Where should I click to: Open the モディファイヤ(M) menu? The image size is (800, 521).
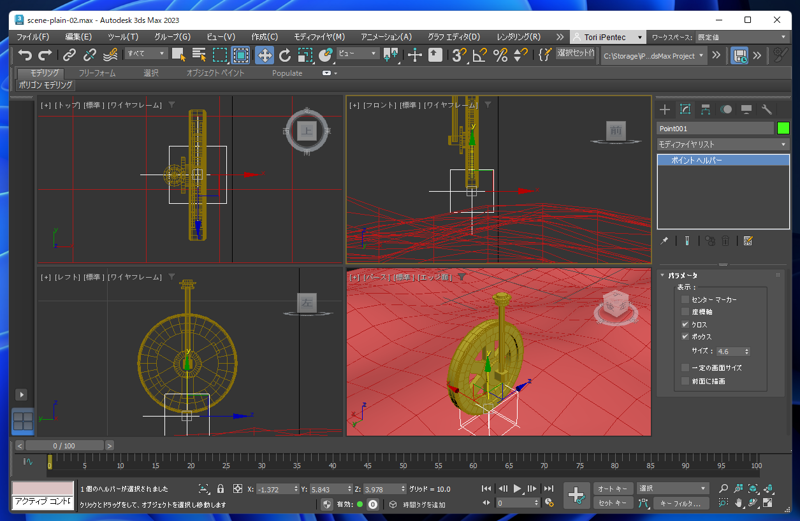coord(319,37)
